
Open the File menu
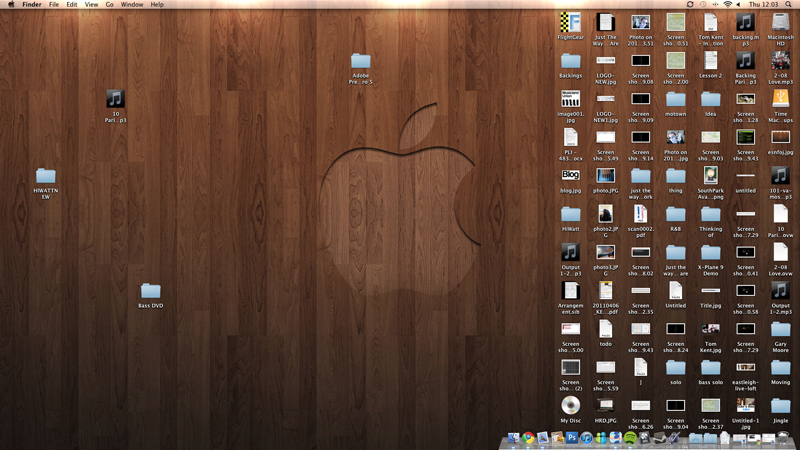click(54, 5)
